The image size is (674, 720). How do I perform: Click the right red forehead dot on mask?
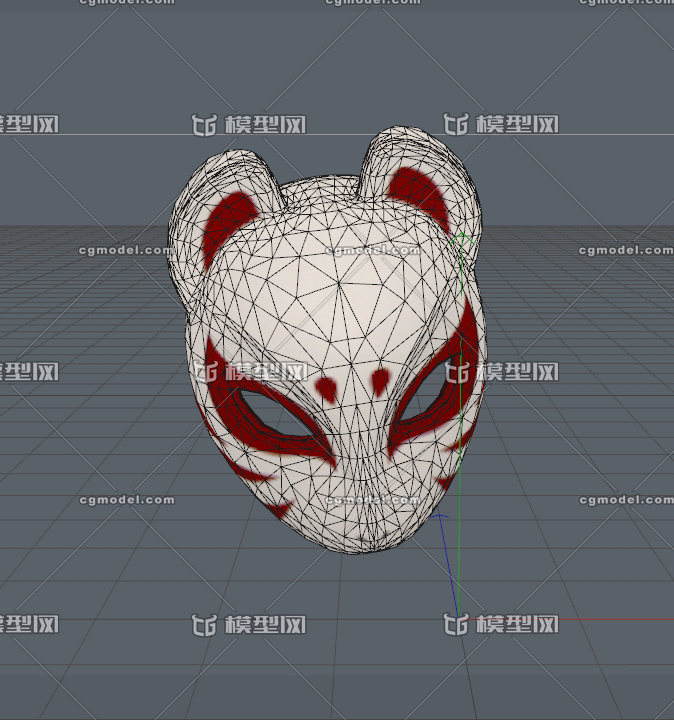click(x=380, y=381)
